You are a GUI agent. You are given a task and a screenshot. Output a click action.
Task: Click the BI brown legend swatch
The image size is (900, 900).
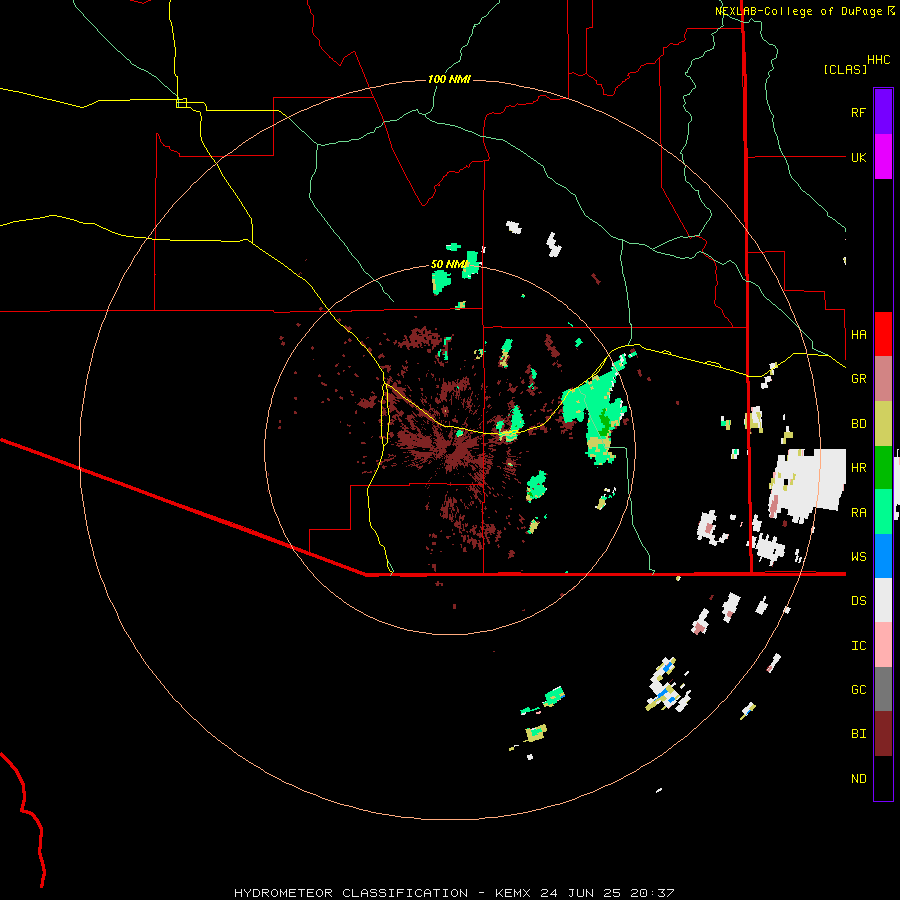point(883,734)
